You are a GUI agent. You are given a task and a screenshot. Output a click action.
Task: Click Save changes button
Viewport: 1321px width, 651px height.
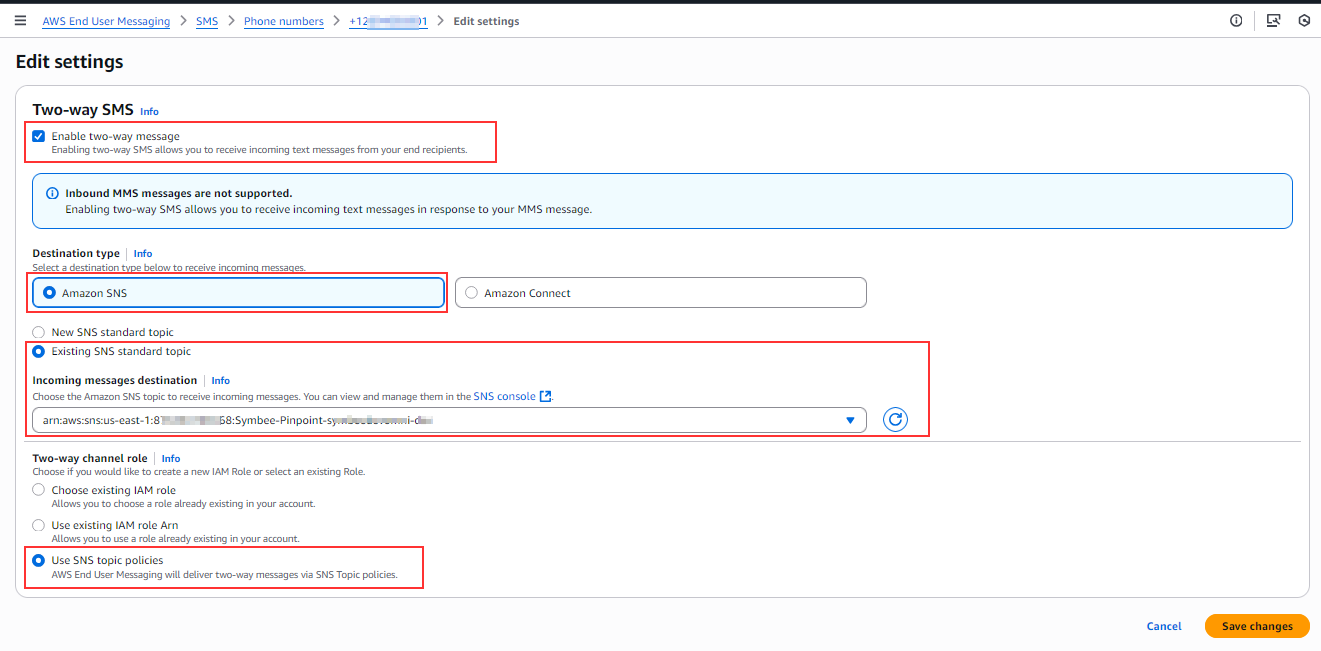pyautogui.click(x=1257, y=626)
